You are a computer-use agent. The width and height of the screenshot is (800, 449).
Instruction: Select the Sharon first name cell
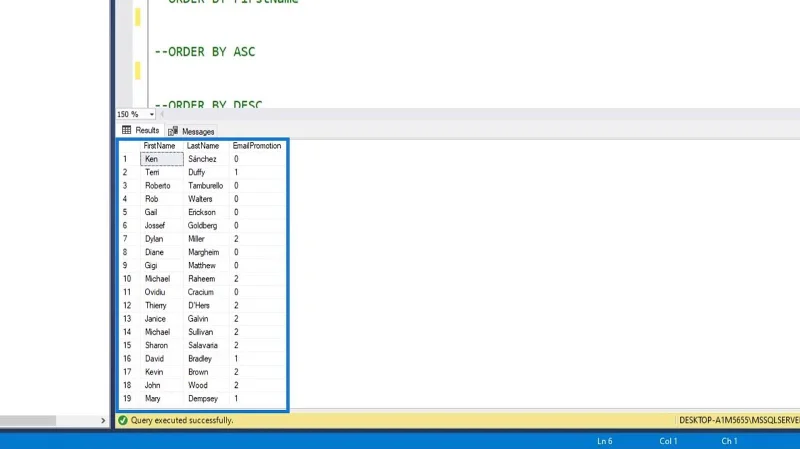click(x=162, y=344)
